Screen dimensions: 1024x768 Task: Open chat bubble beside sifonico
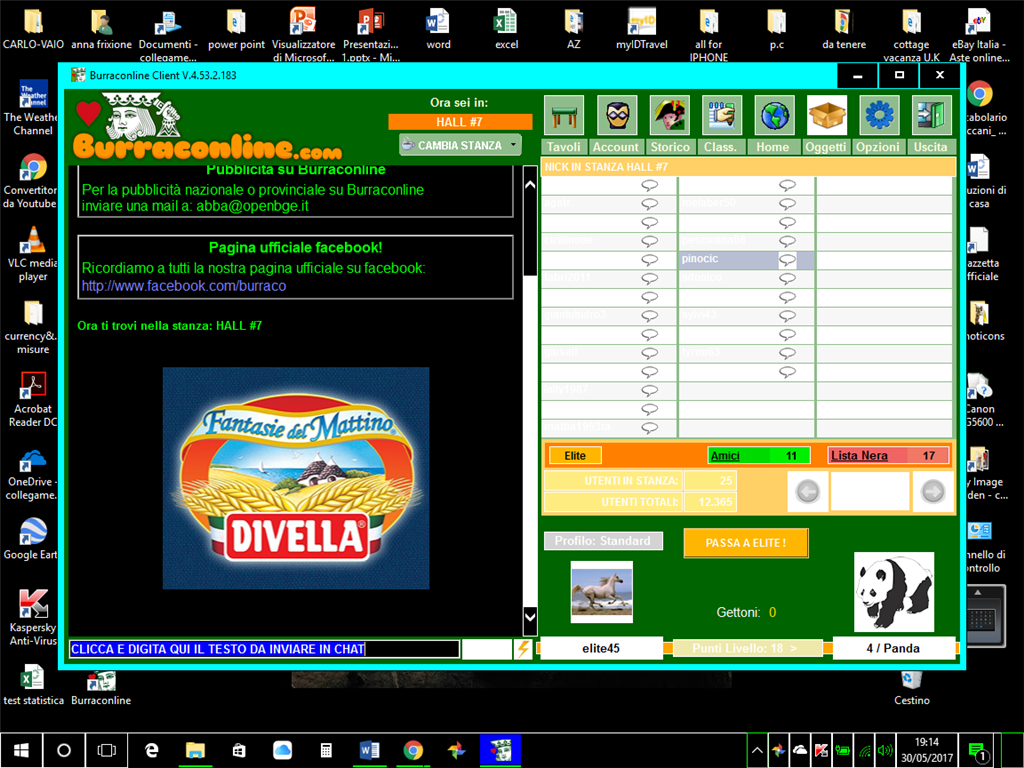coord(788,278)
